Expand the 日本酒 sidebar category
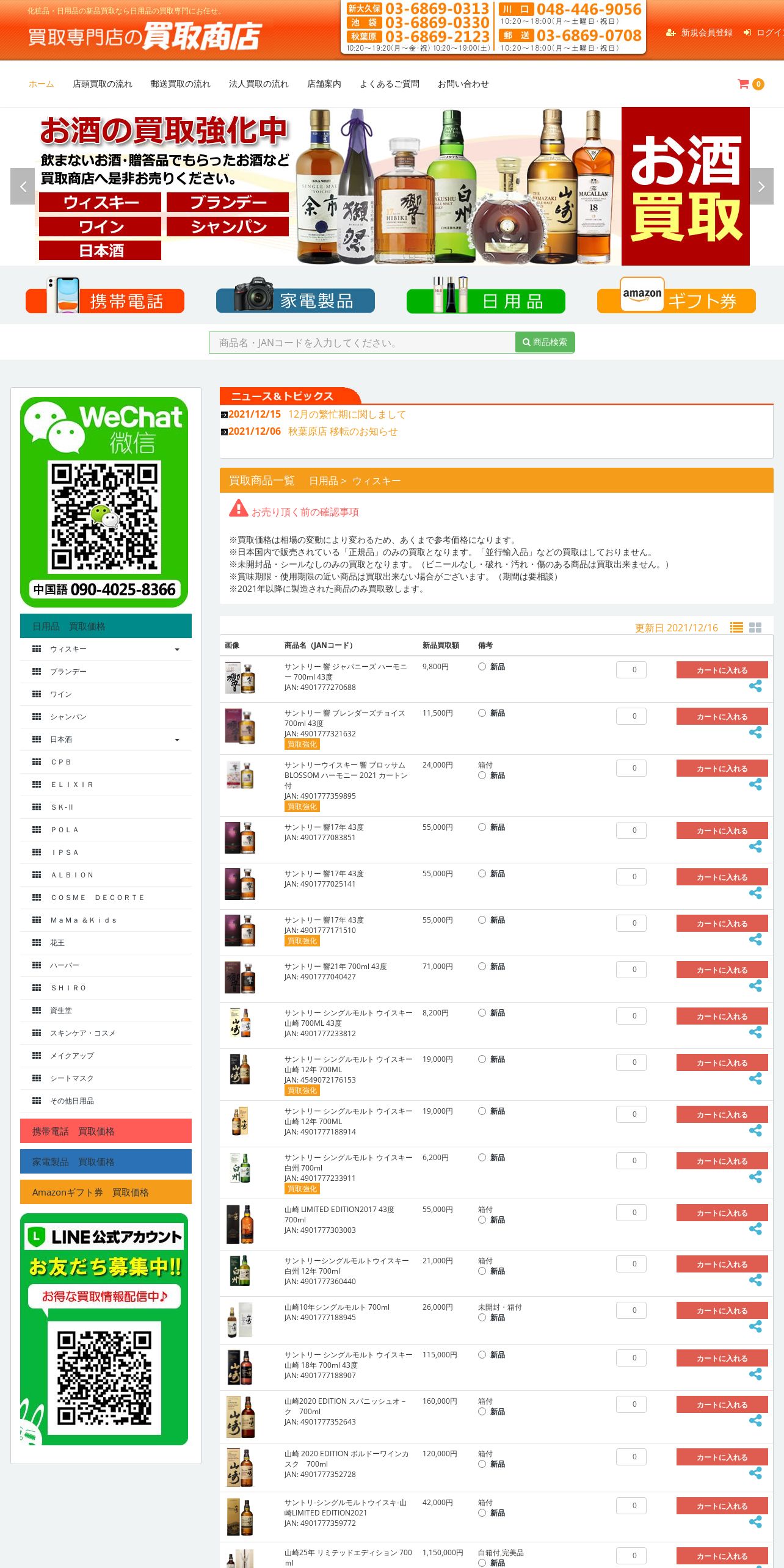This screenshot has height=1568, width=784. (x=106, y=739)
